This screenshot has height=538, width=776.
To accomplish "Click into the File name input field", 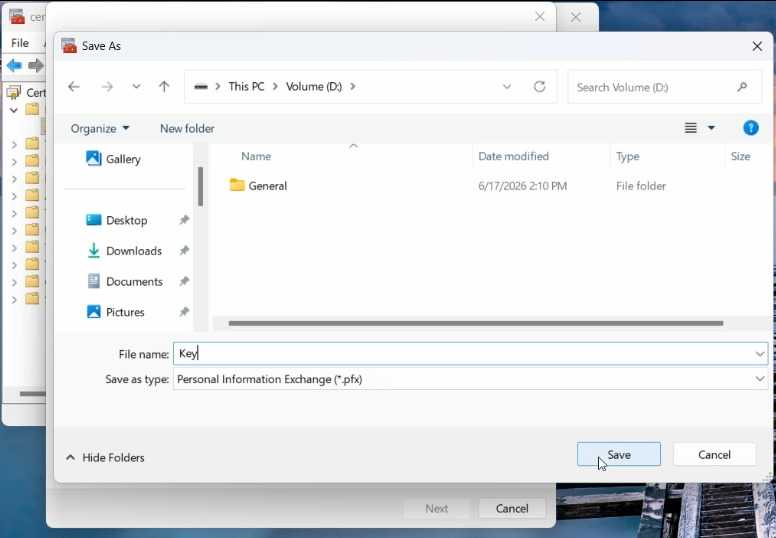I will [463, 354].
